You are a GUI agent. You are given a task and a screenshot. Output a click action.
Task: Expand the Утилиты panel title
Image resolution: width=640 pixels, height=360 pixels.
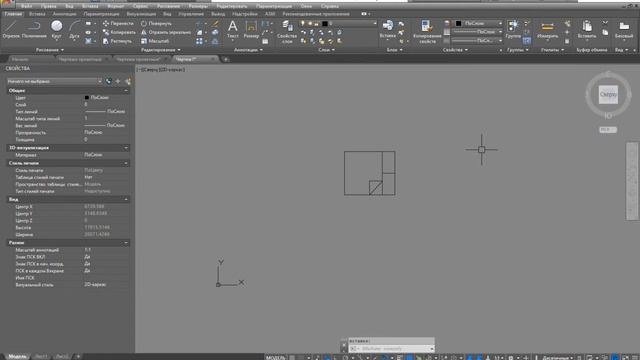(x=552, y=50)
